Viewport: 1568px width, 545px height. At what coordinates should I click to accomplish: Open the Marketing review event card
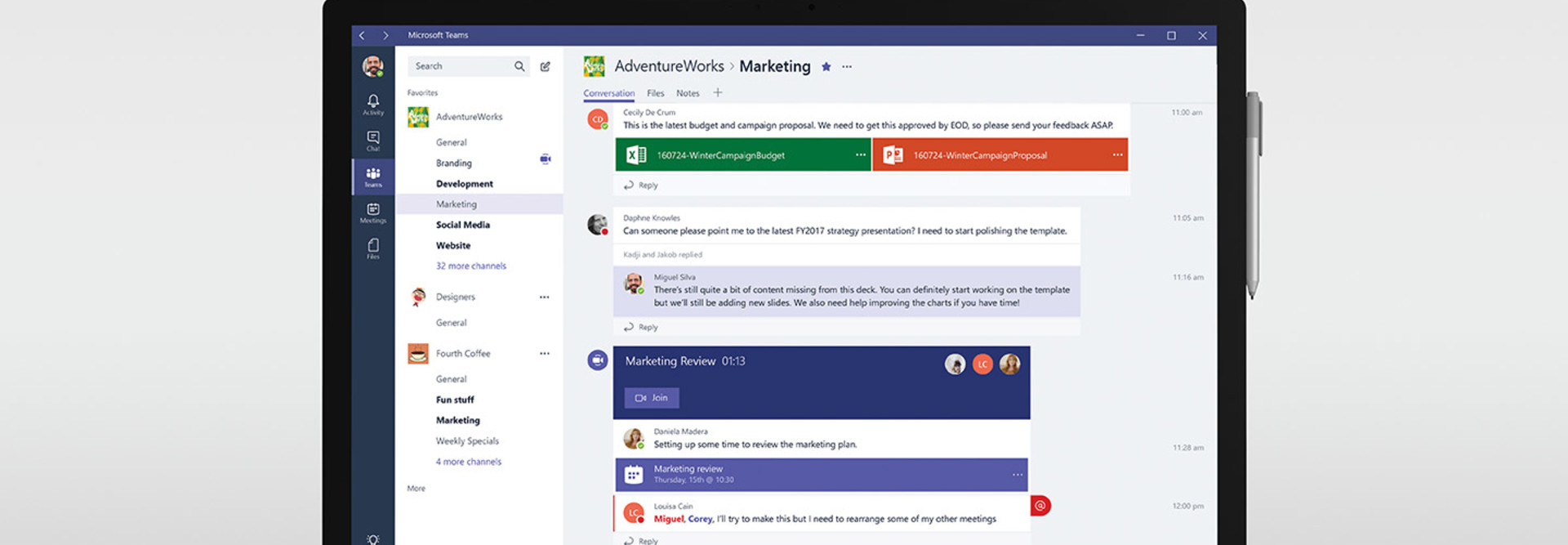822,475
